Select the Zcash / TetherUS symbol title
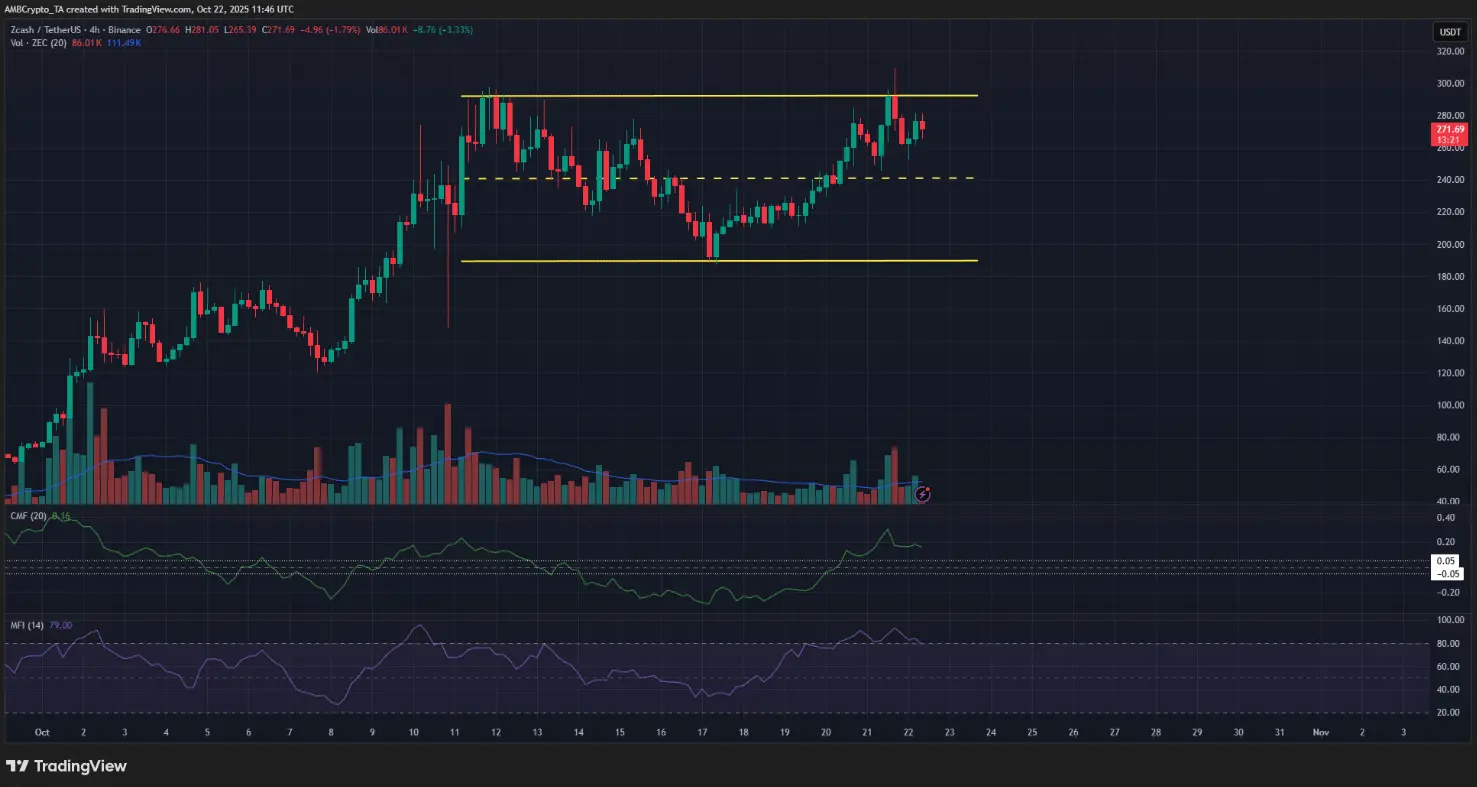 [48, 30]
